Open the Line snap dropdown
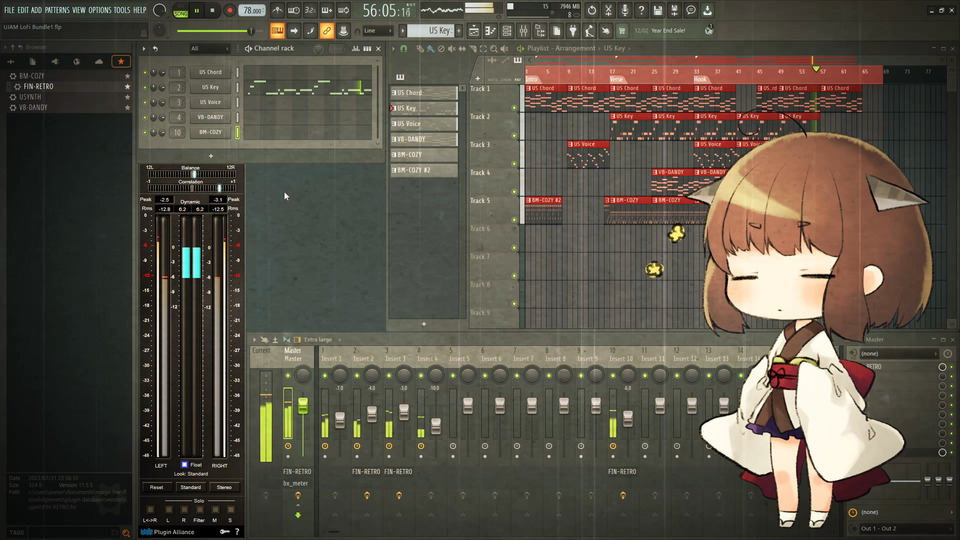 click(x=378, y=31)
